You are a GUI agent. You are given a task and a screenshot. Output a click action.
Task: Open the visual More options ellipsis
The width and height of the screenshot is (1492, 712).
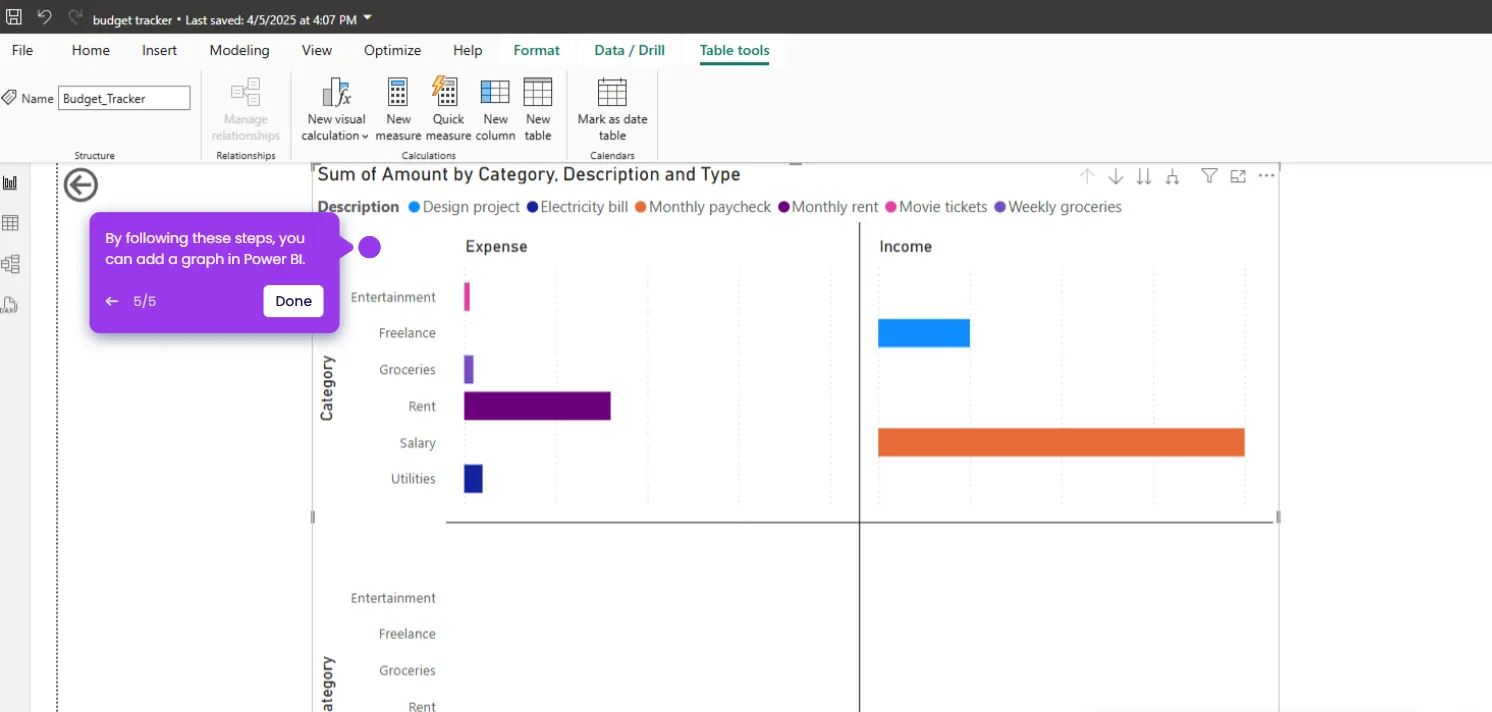[x=1266, y=176]
